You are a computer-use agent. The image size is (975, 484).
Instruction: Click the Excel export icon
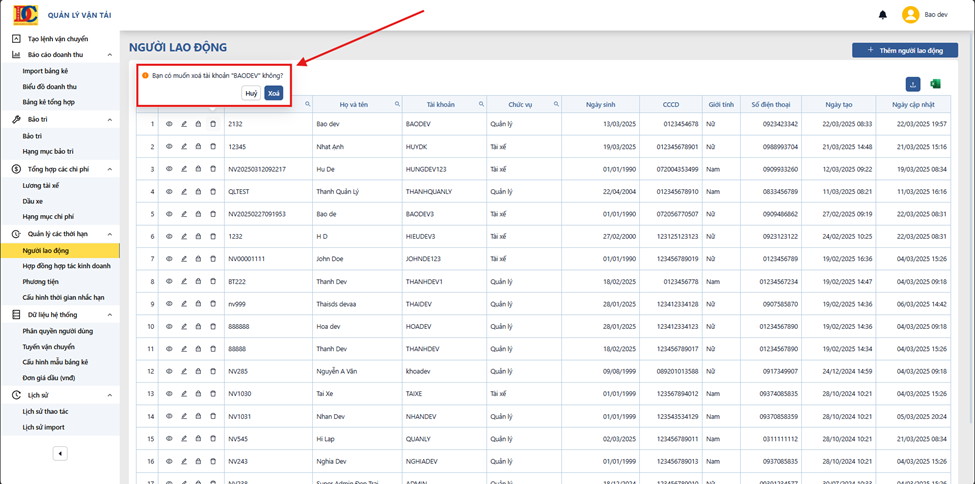click(935, 84)
